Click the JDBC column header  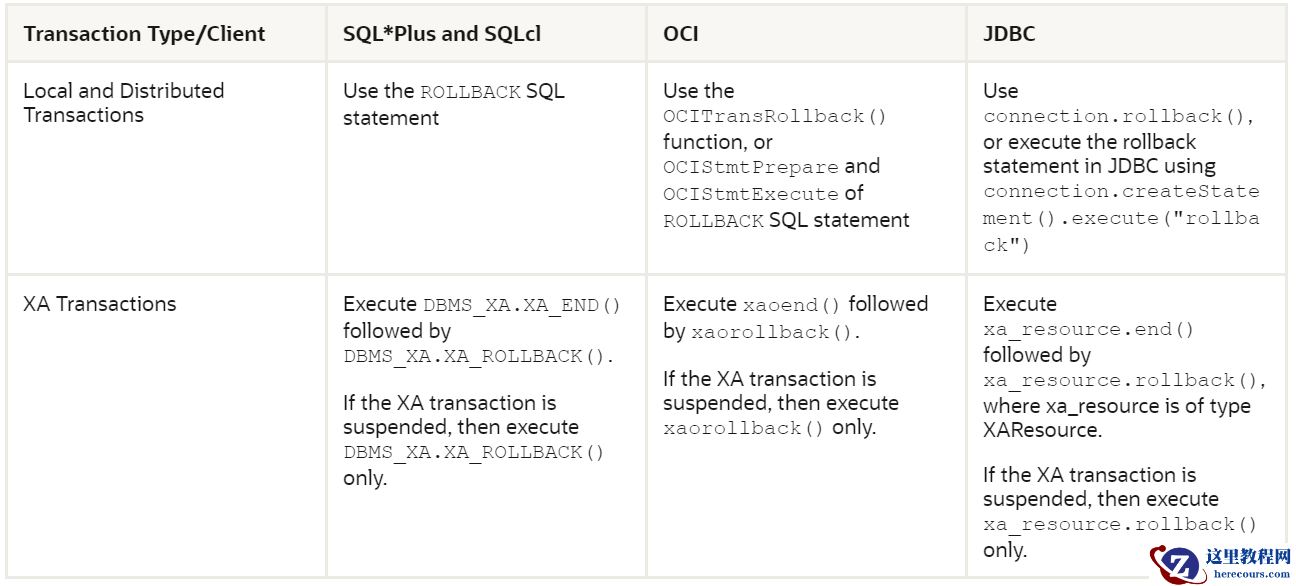pyautogui.click(x=1009, y=34)
